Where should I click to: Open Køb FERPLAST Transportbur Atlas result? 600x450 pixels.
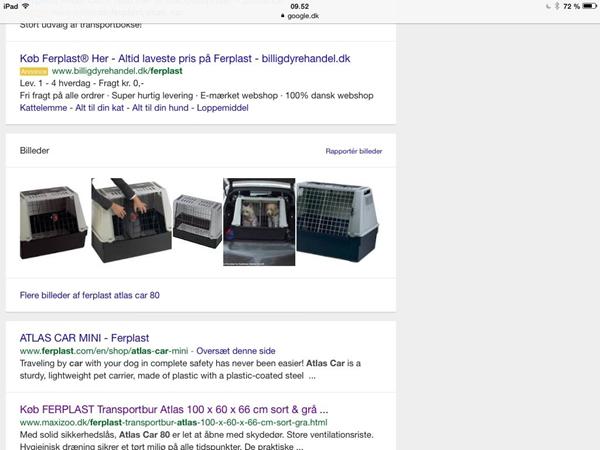[174, 409]
